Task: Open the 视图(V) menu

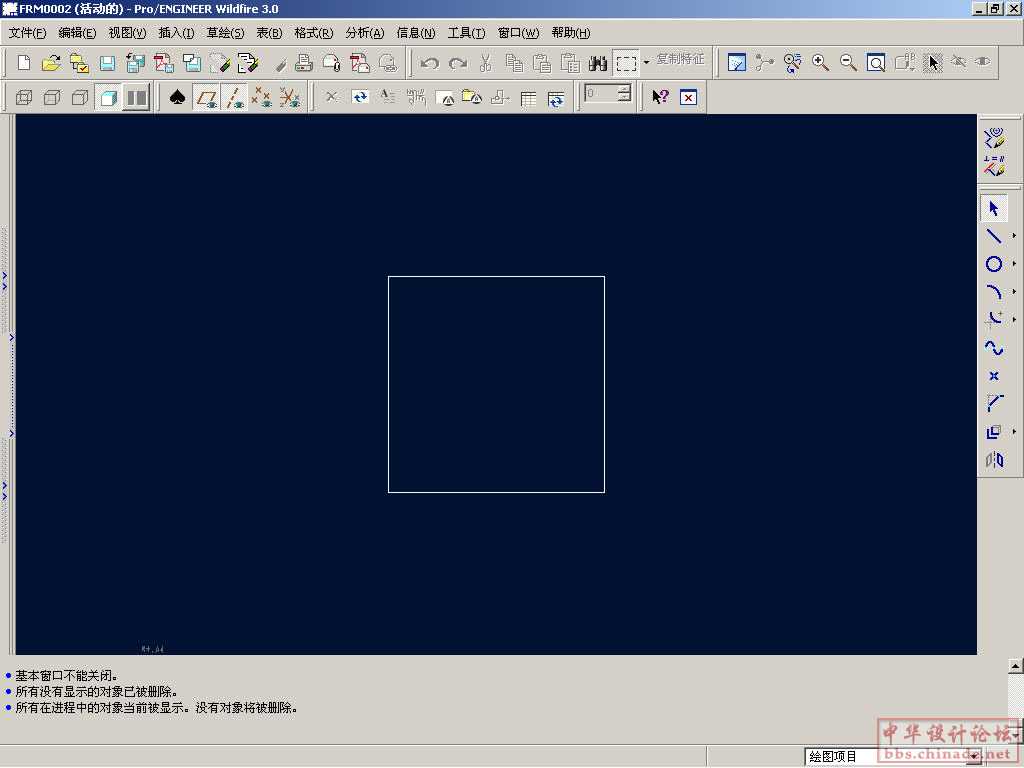Action: [127, 33]
